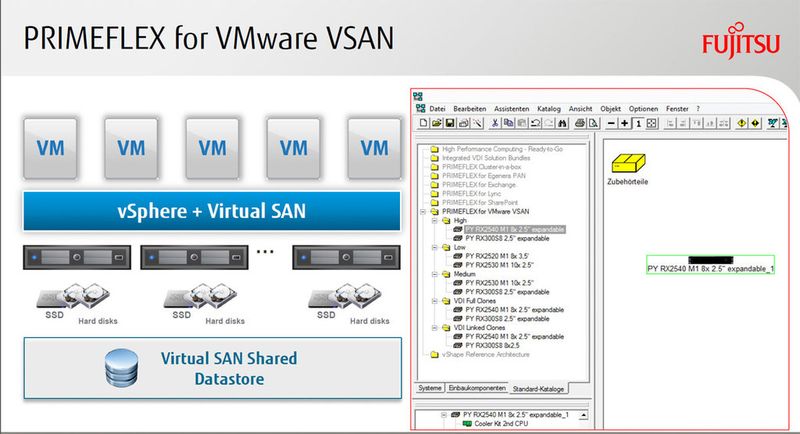This screenshot has width=800, height=434.
Task: Collapse the PRIMEFLEX for VMware VSAN node
Action: pos(423,212)
